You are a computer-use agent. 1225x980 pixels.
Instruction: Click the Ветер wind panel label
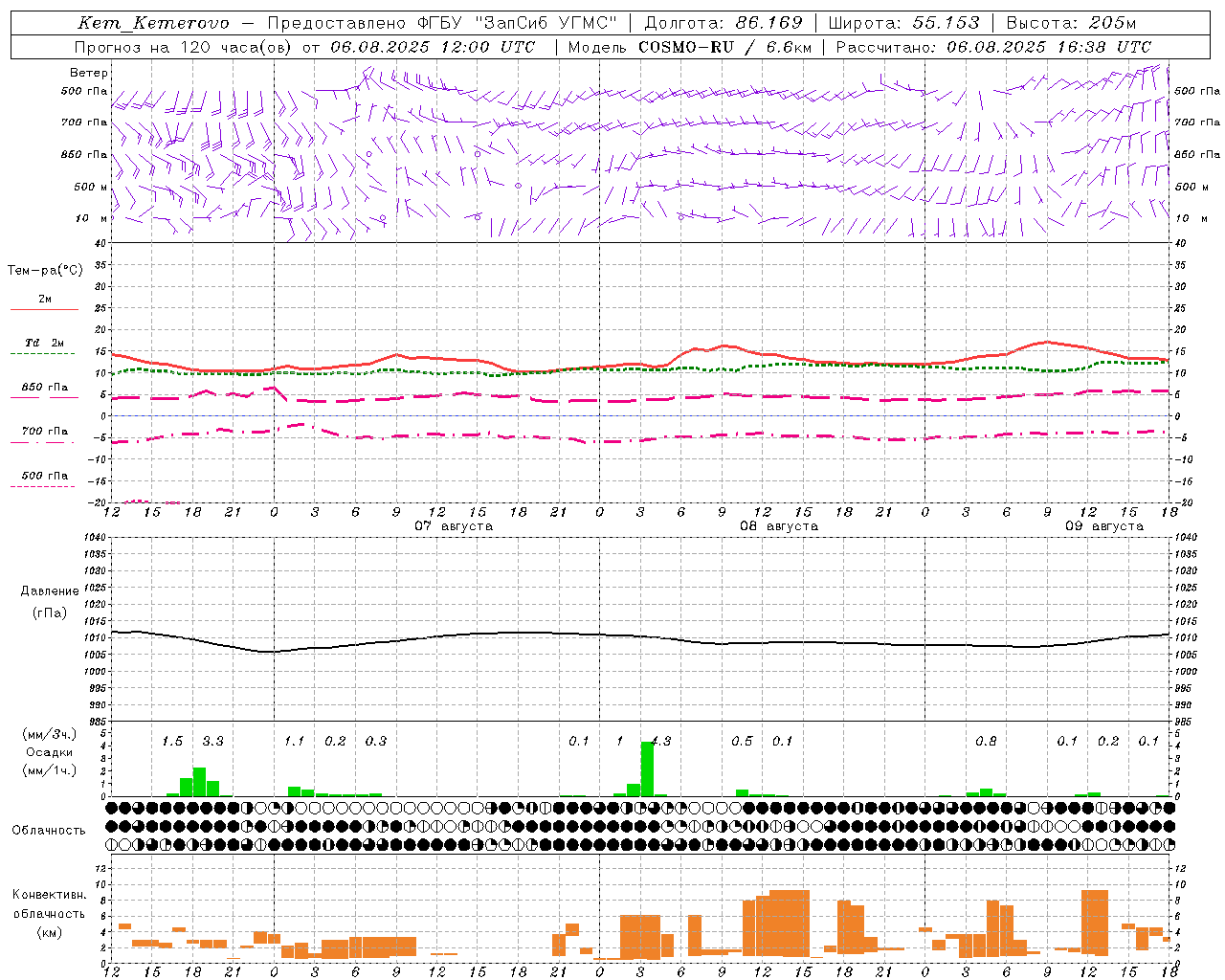(89, 73)
